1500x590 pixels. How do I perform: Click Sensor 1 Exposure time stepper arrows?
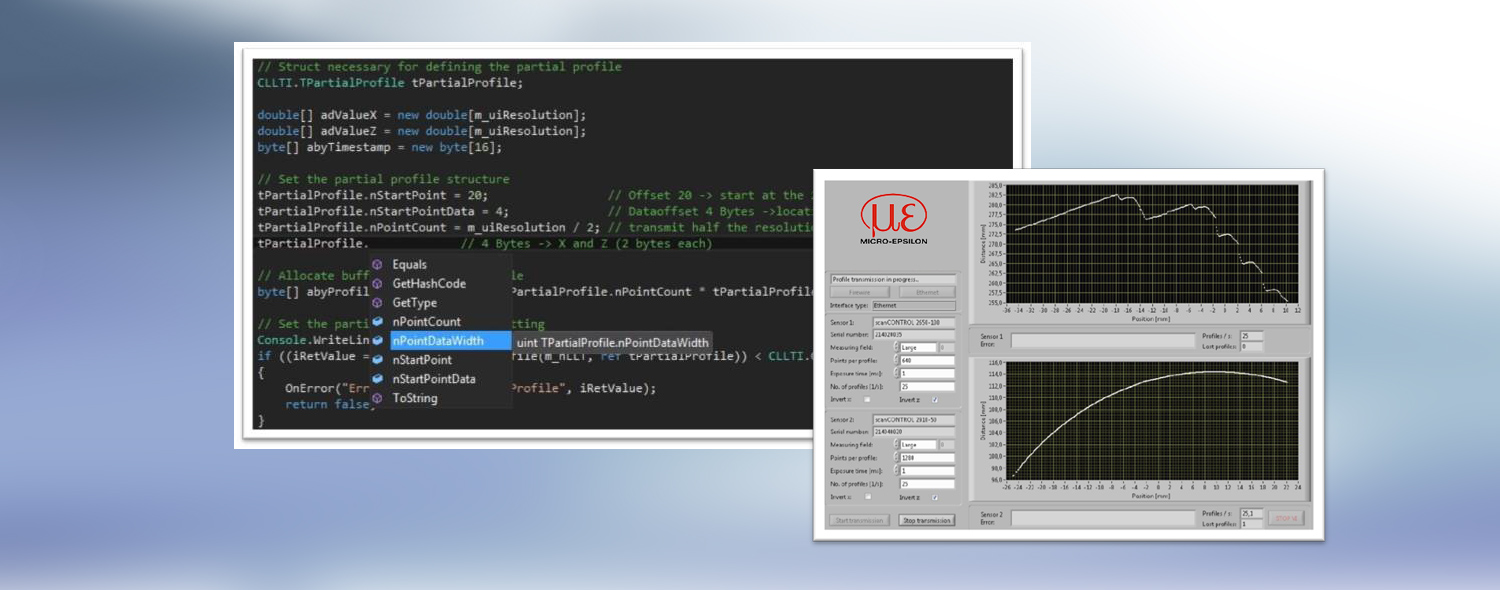[897, 373]
